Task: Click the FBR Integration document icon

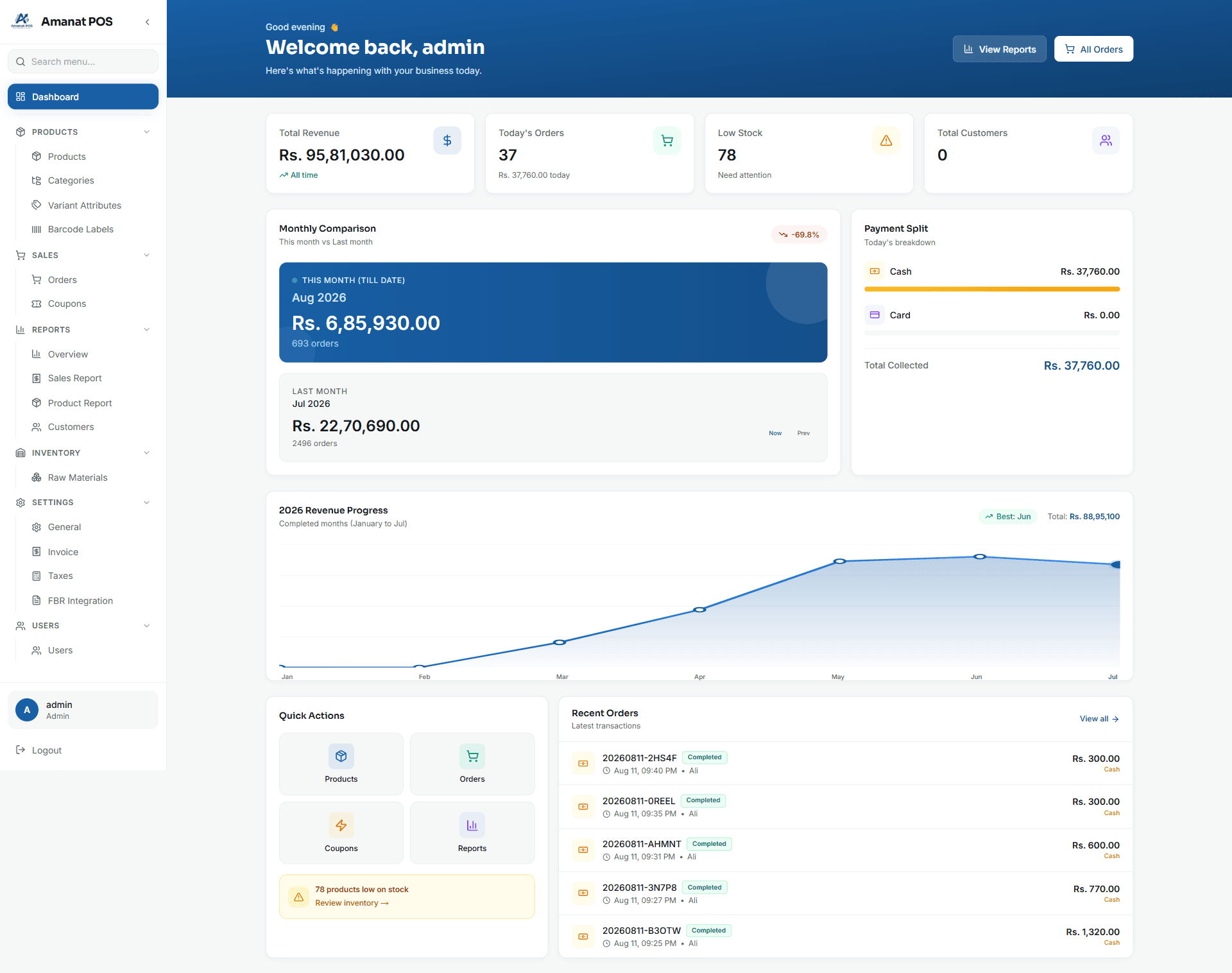Action: (37, 601)
